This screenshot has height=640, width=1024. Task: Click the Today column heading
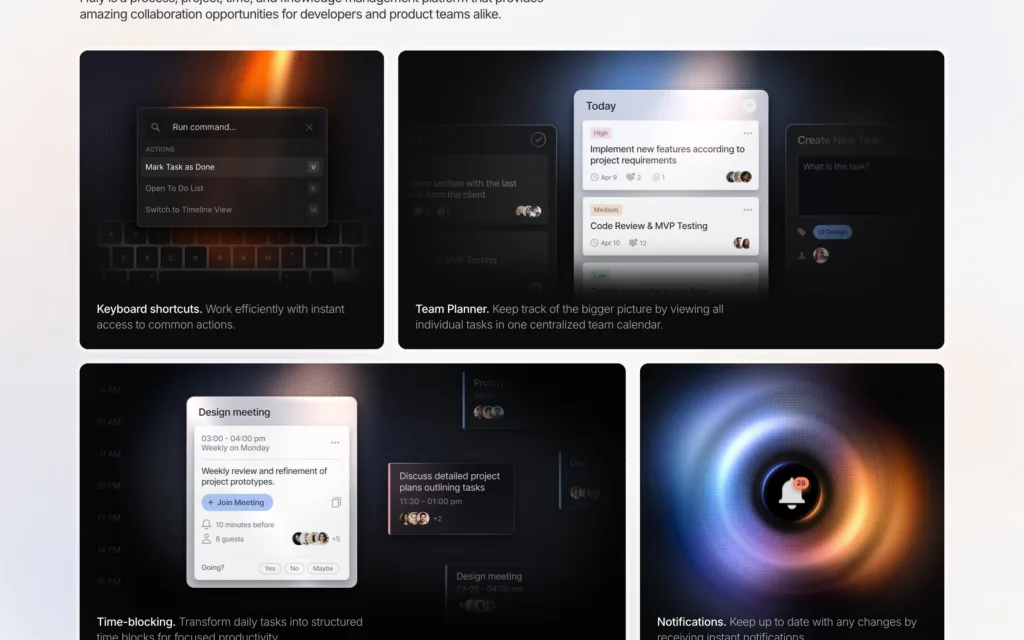click(x=601, y=106)
